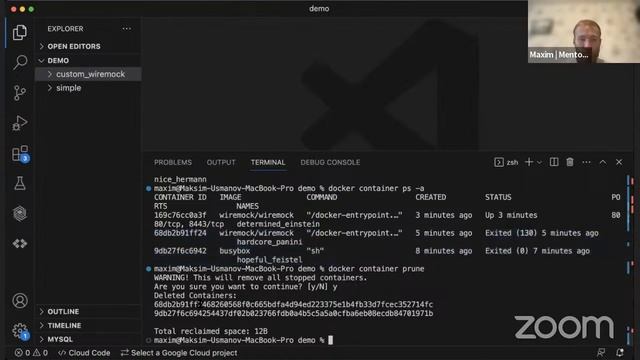Image resolution: width=640 pixels, height=360 pixels.
Task: Click the green macOS fullscreen button
Action: [x=31, y=9]
